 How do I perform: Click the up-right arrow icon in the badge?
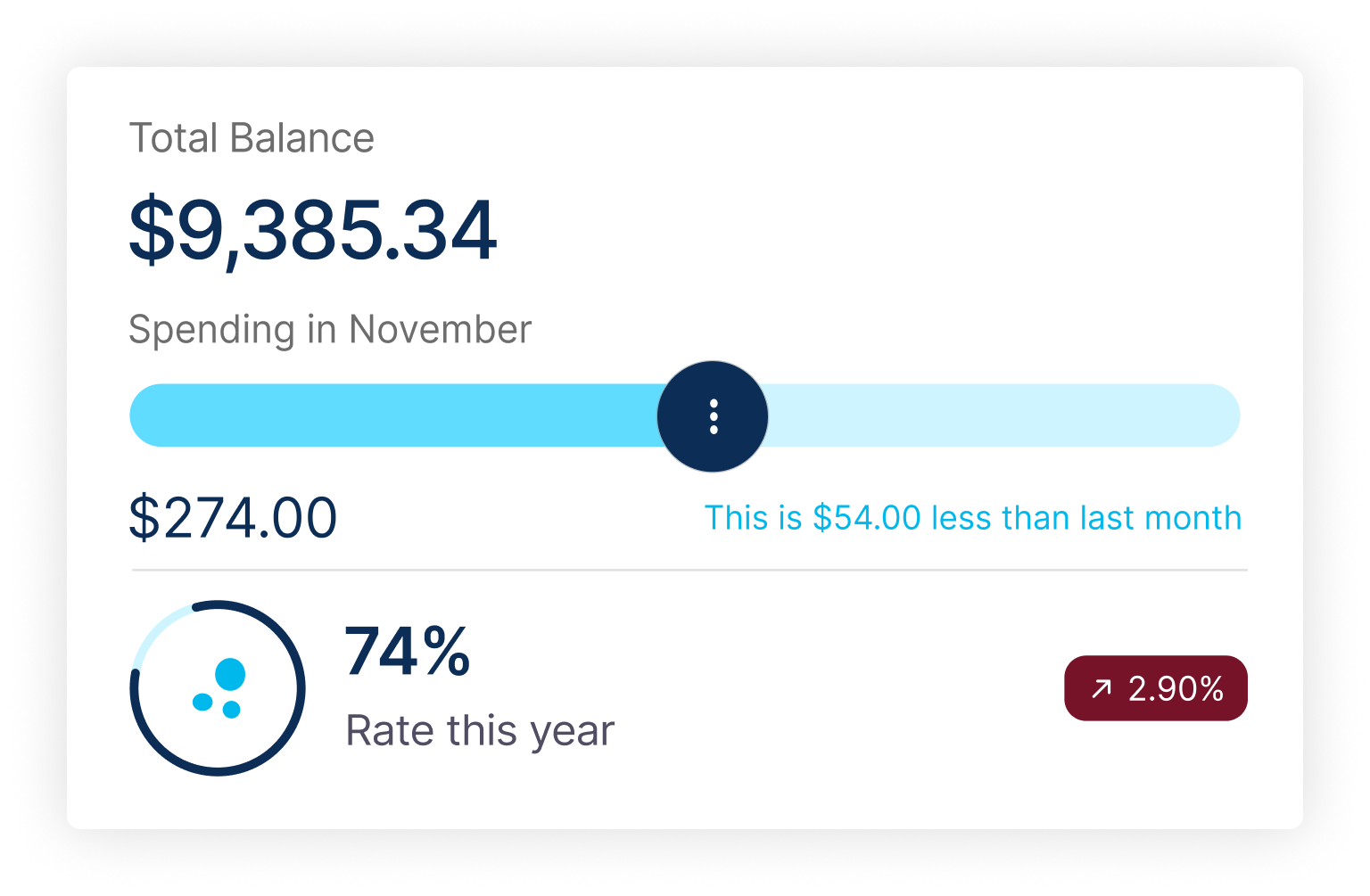click(1102, 688)
